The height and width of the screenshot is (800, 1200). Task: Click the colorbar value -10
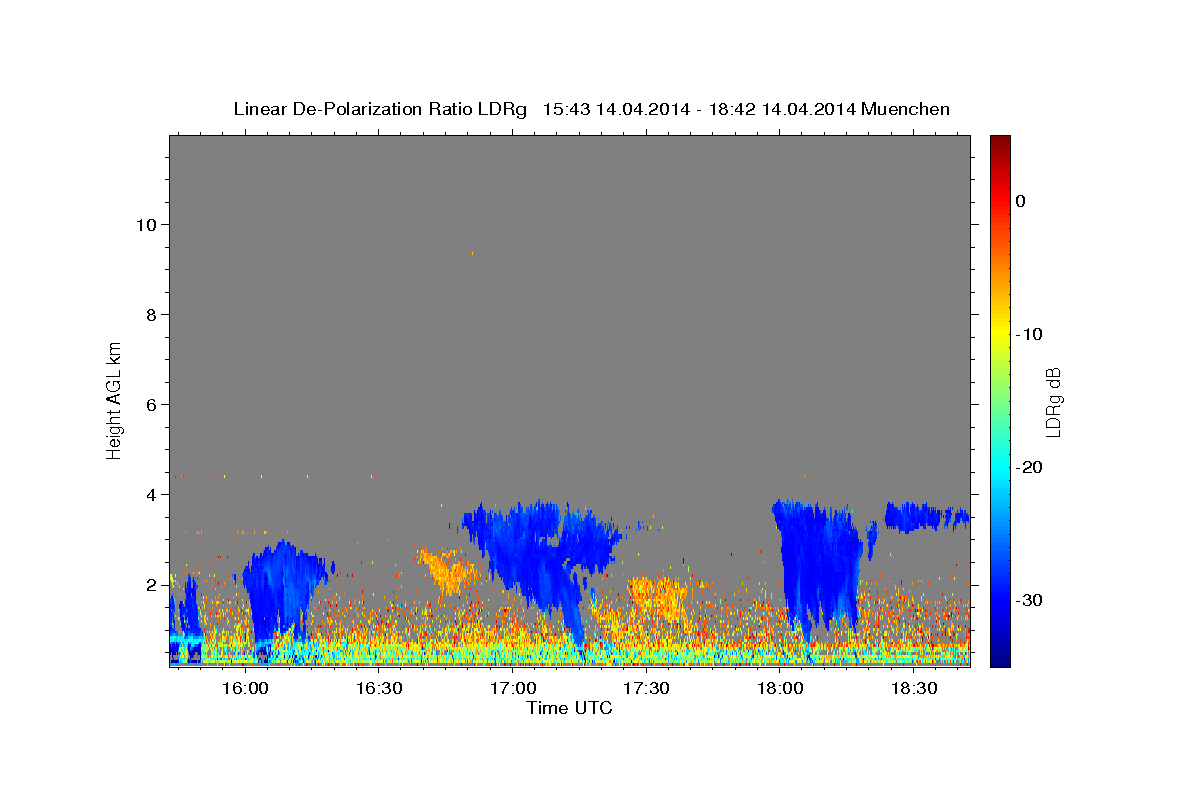click(x=1030, y=334)
